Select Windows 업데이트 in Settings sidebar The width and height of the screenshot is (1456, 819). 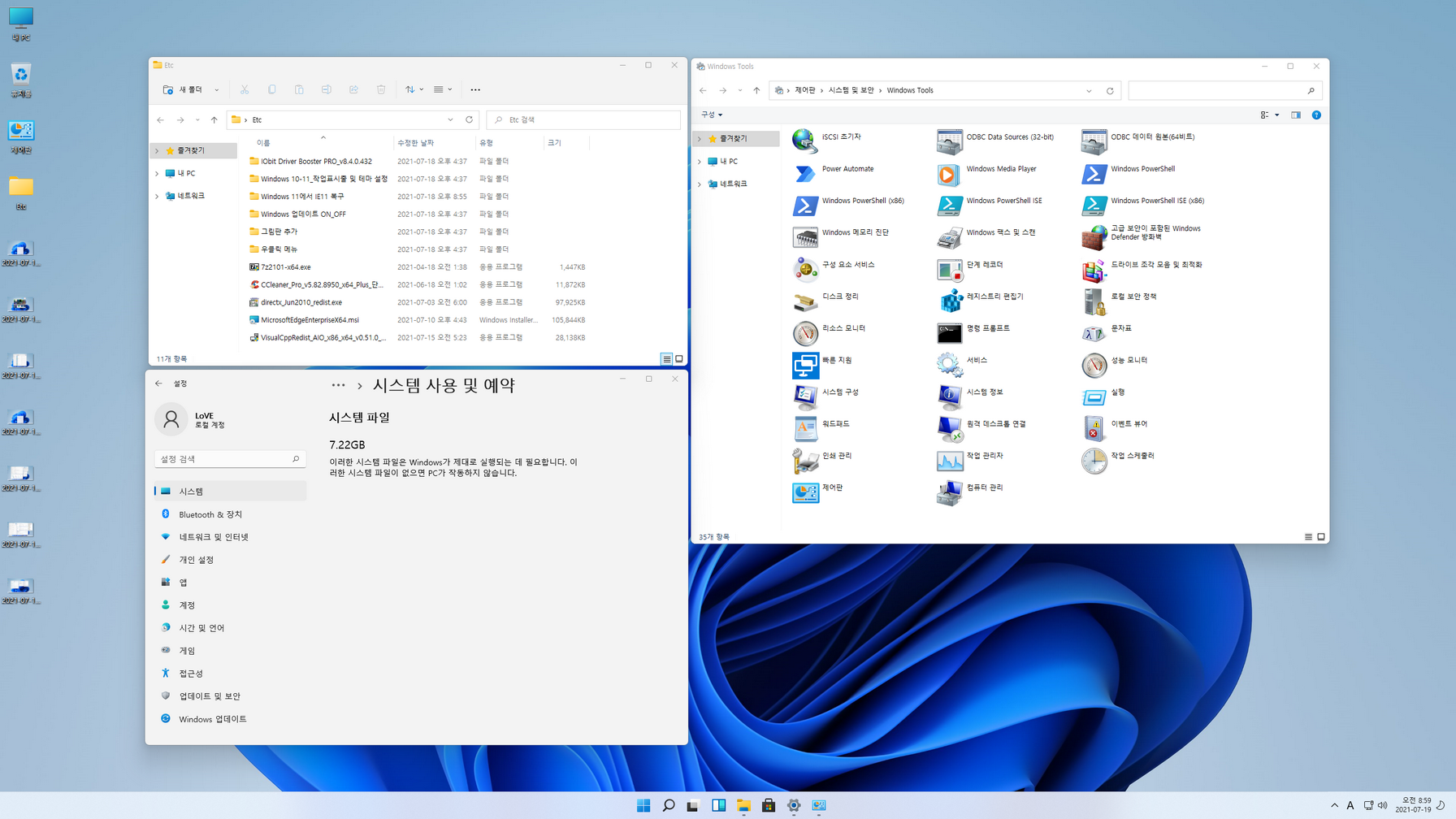[x=230, y=719]
